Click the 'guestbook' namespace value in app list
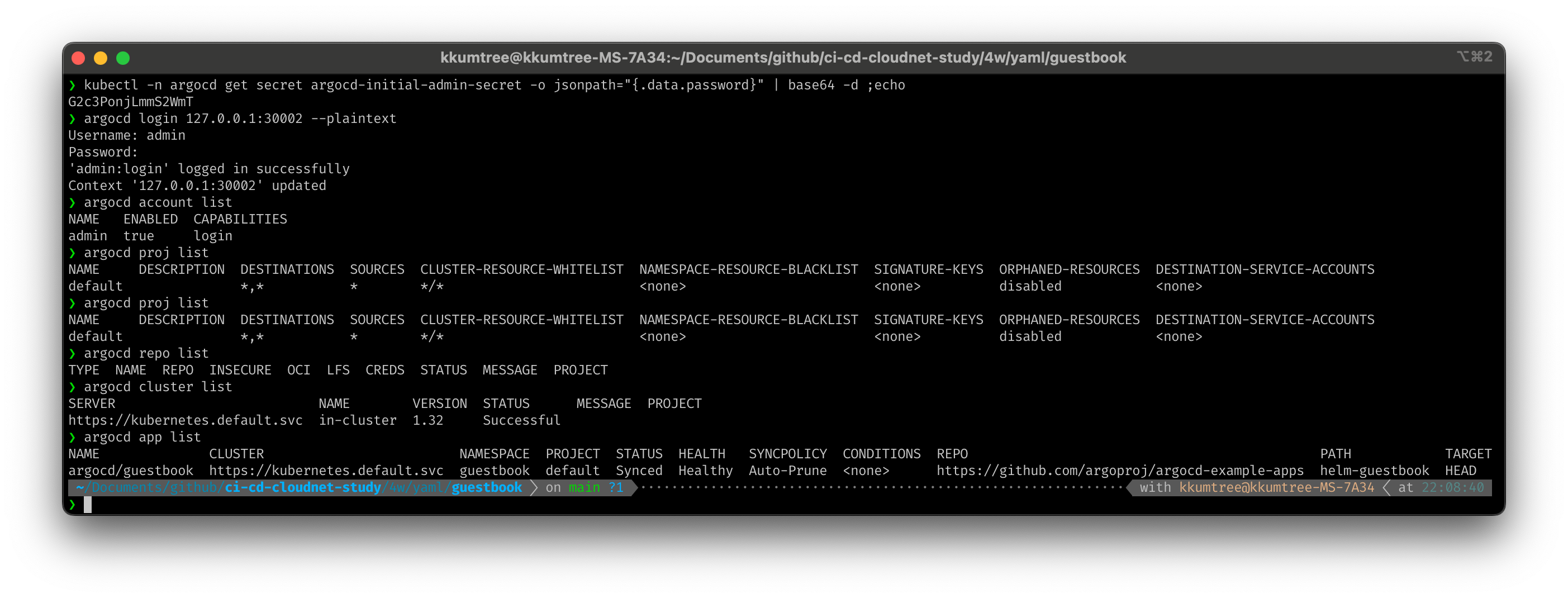The image size is (1568, 598). (x=494, y=471)
